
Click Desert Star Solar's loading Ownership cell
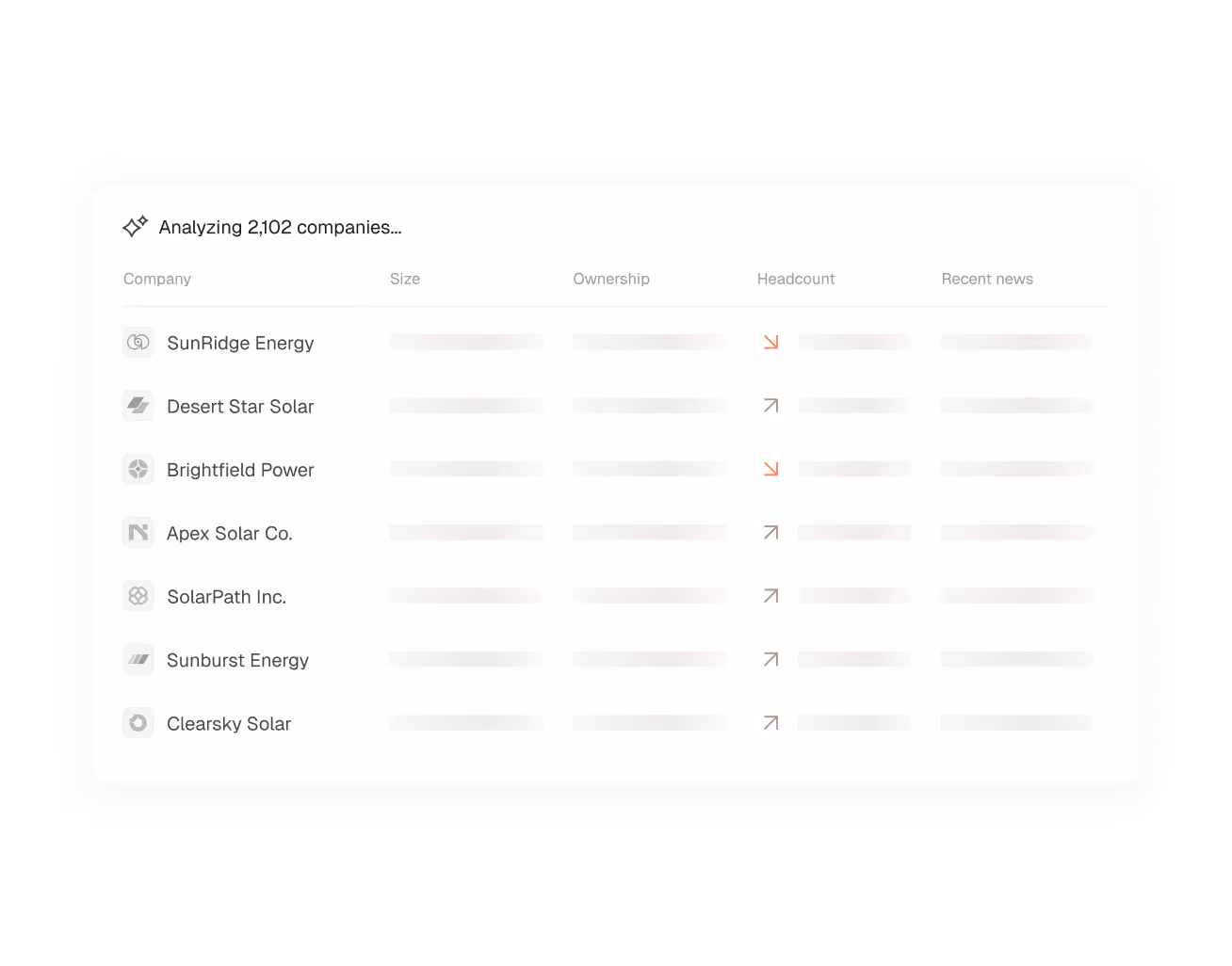pos(650,406)
